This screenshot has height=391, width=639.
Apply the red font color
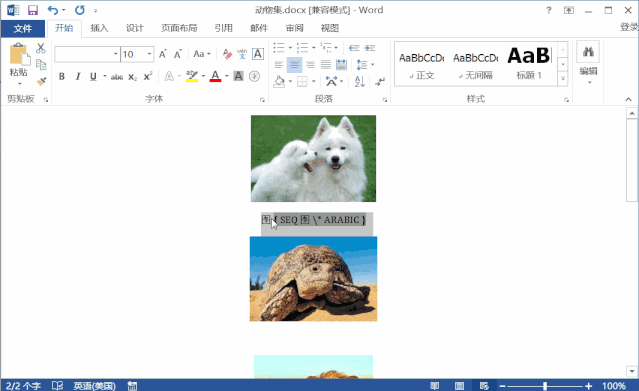[215, 76]
